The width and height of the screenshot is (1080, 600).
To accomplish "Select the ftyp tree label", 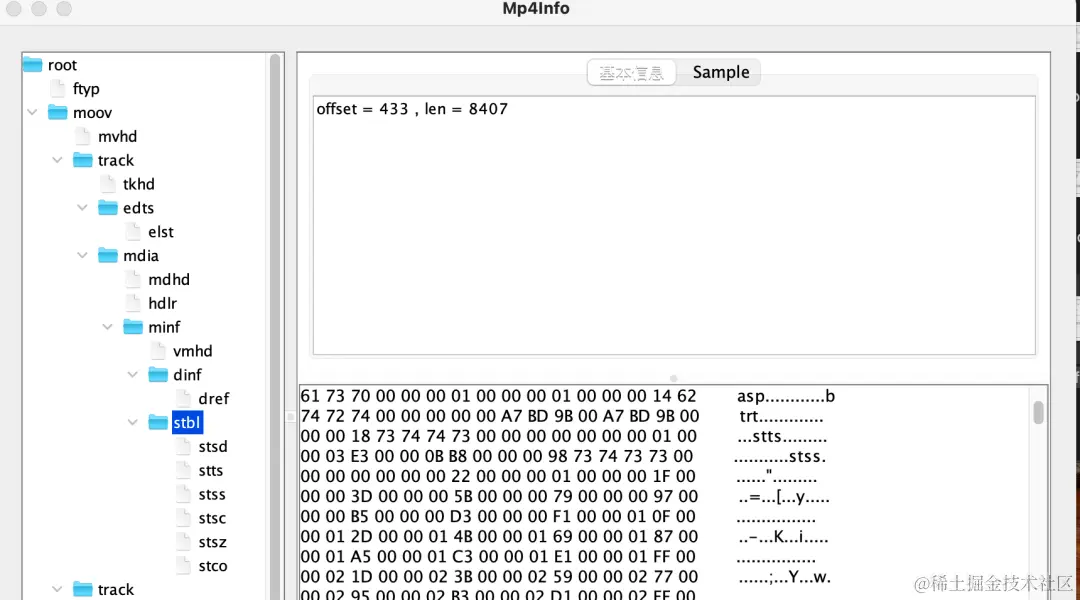I will point(86,88).
